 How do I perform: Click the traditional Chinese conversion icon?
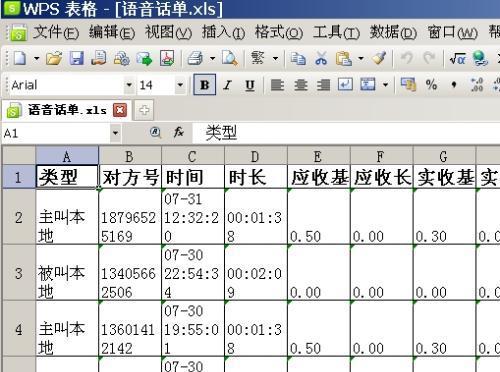257,59
